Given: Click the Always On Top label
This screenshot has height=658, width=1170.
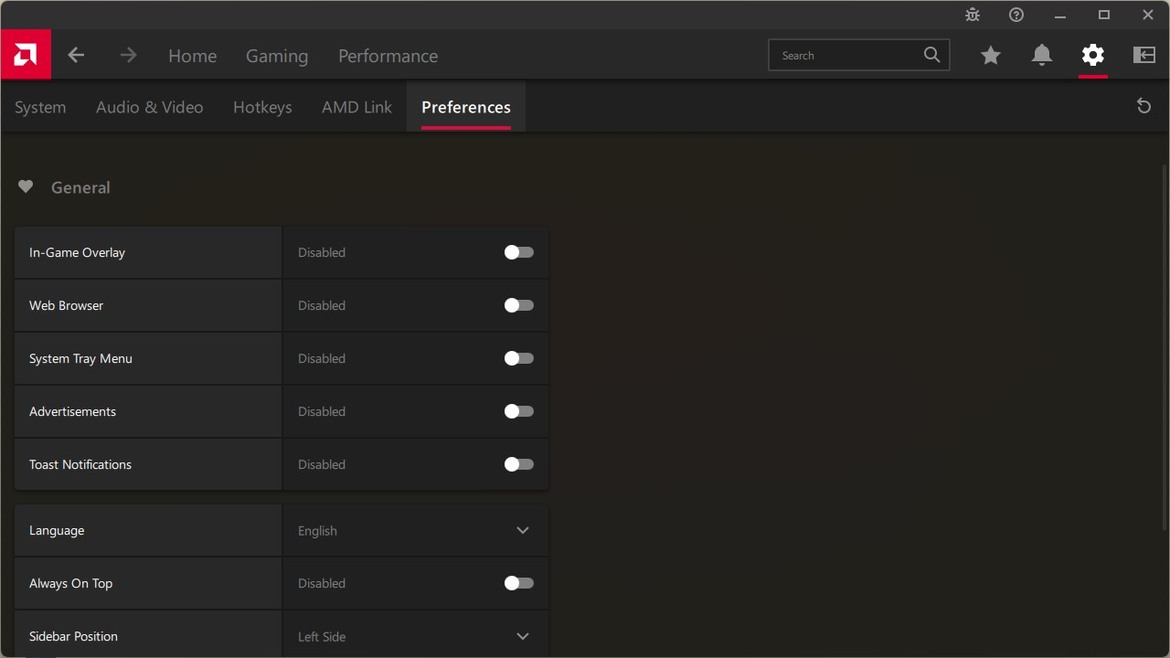Looking at the screenshot, I should (71, 583).
